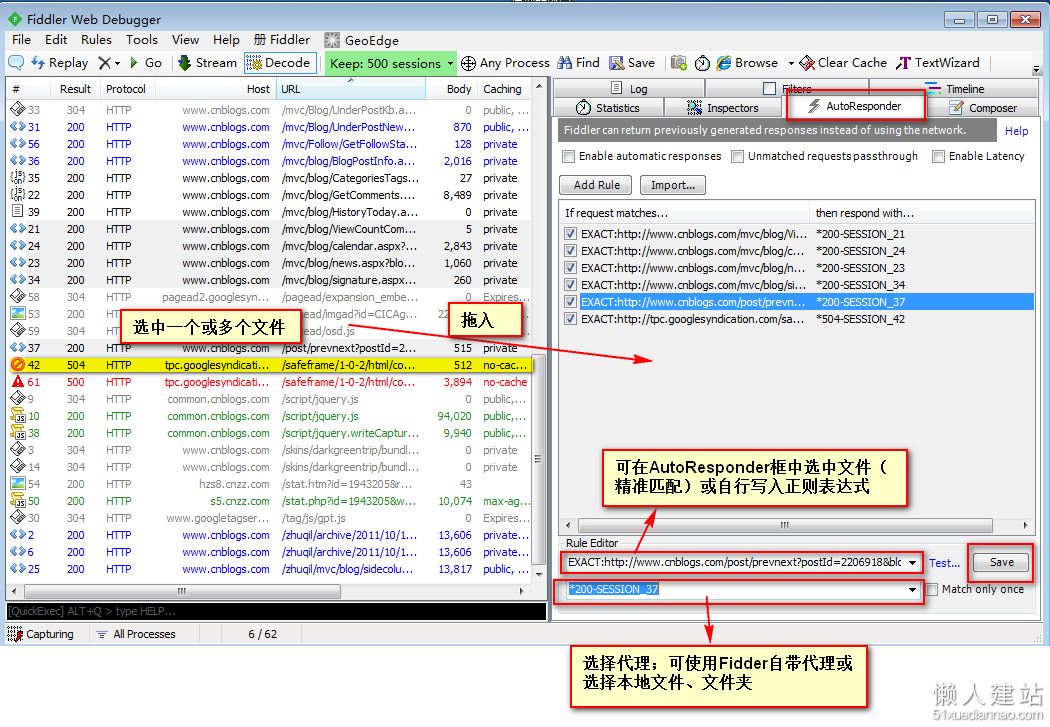
Task: Click the Fiddler book menu item
Action: pos(282,40)
